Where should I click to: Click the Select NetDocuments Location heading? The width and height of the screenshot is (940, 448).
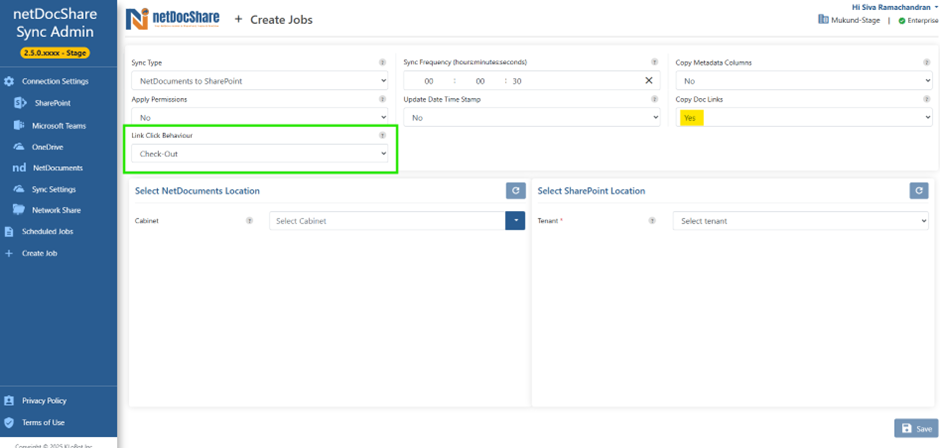click(x=197, y=191)
